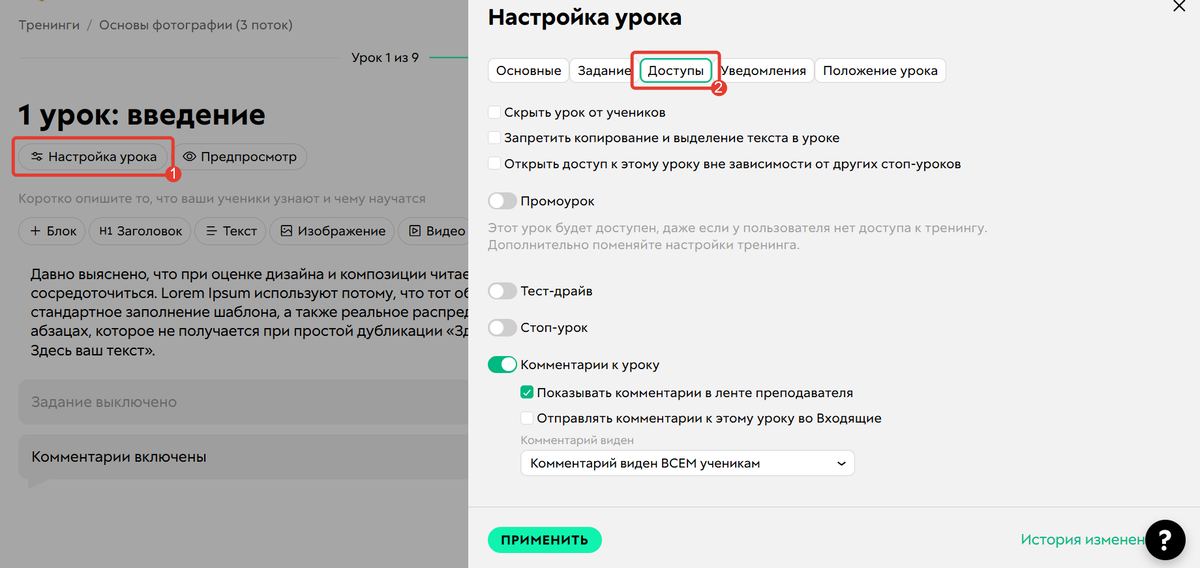Add a new Блок element
Viewport: 1200px width, 568px height.
coord(52,231)
